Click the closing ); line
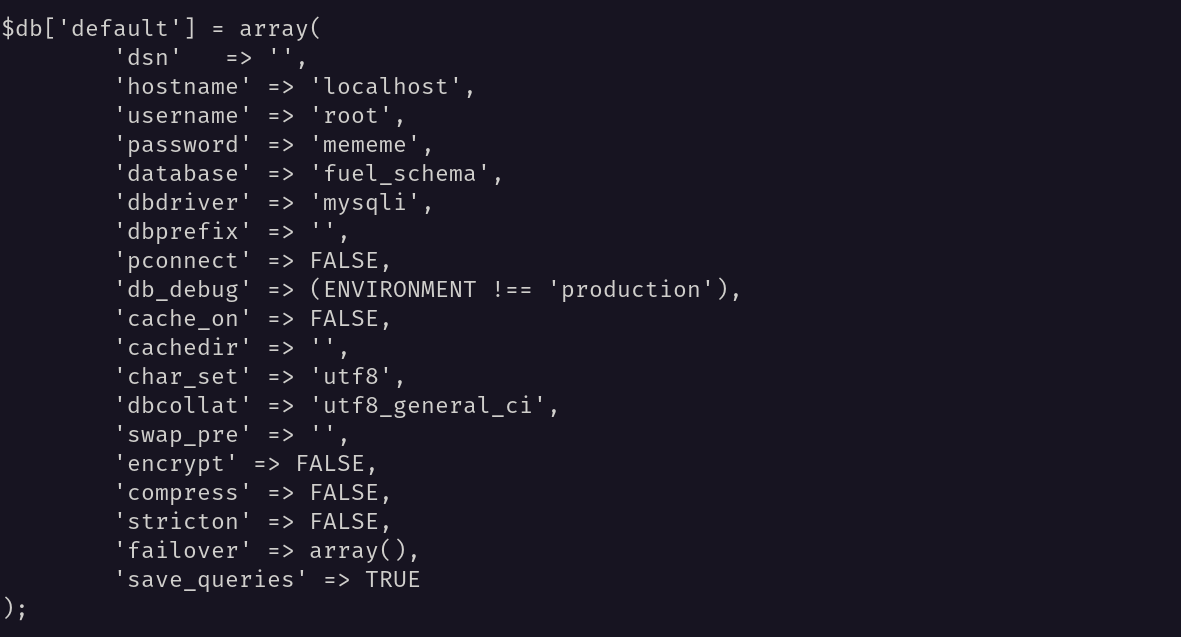 click(14, 608)
